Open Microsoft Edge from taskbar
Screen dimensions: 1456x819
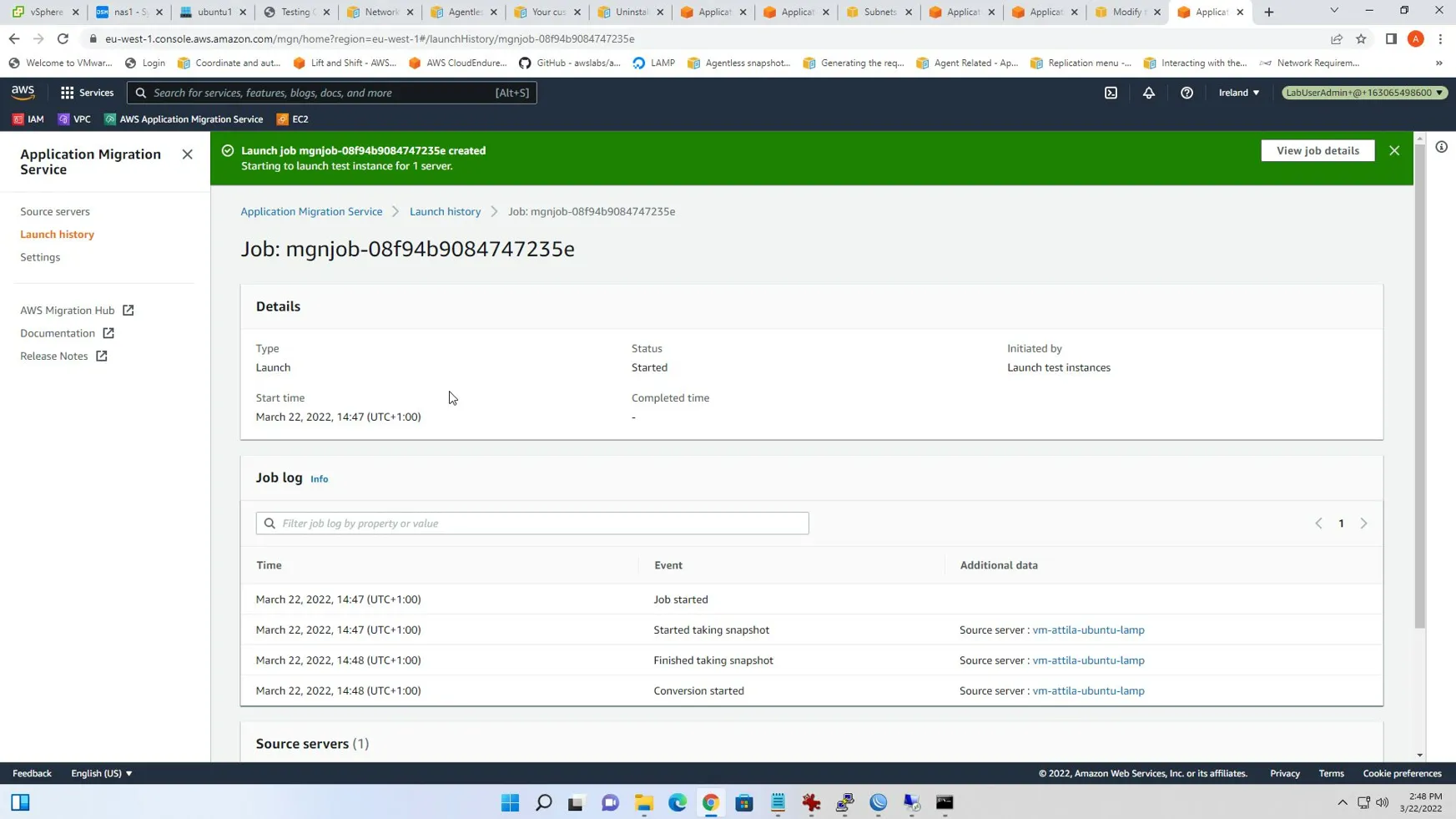[x=677, y=802]
